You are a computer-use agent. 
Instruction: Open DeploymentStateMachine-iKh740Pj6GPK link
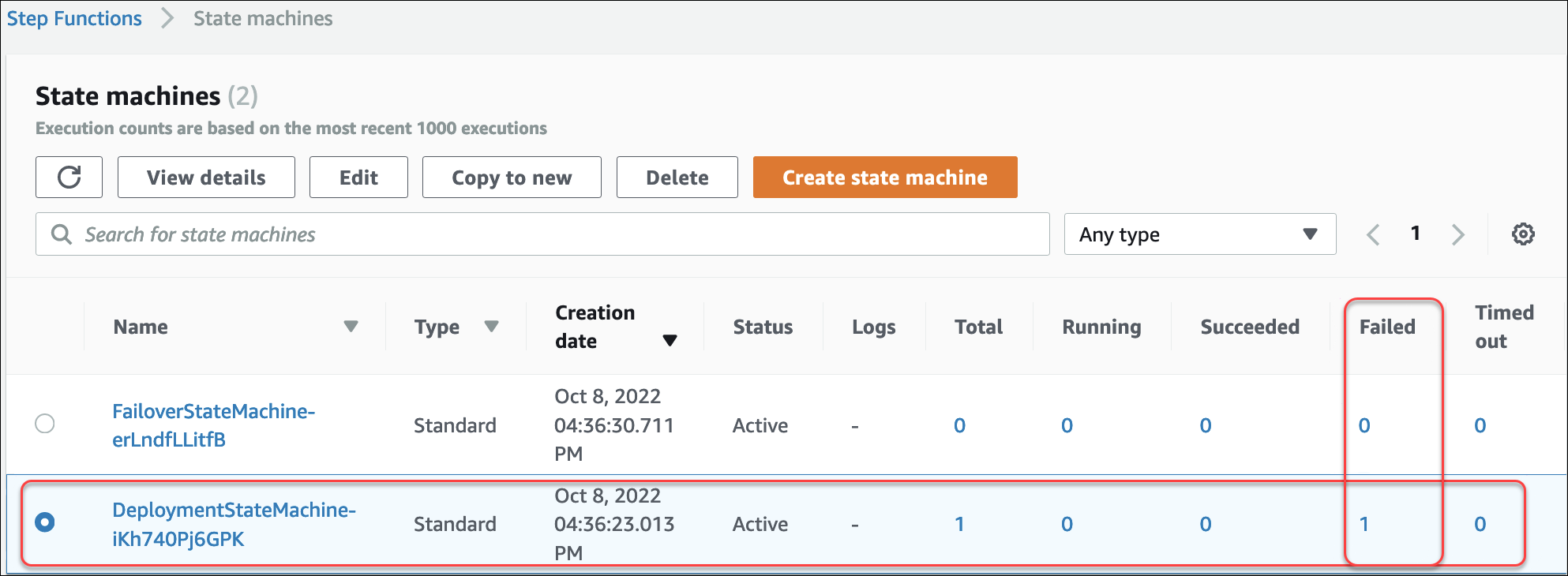[x=234, y=524]
